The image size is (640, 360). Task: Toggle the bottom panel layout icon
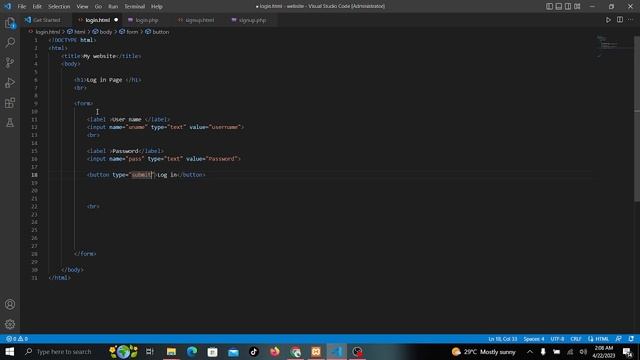click(559, 6)
